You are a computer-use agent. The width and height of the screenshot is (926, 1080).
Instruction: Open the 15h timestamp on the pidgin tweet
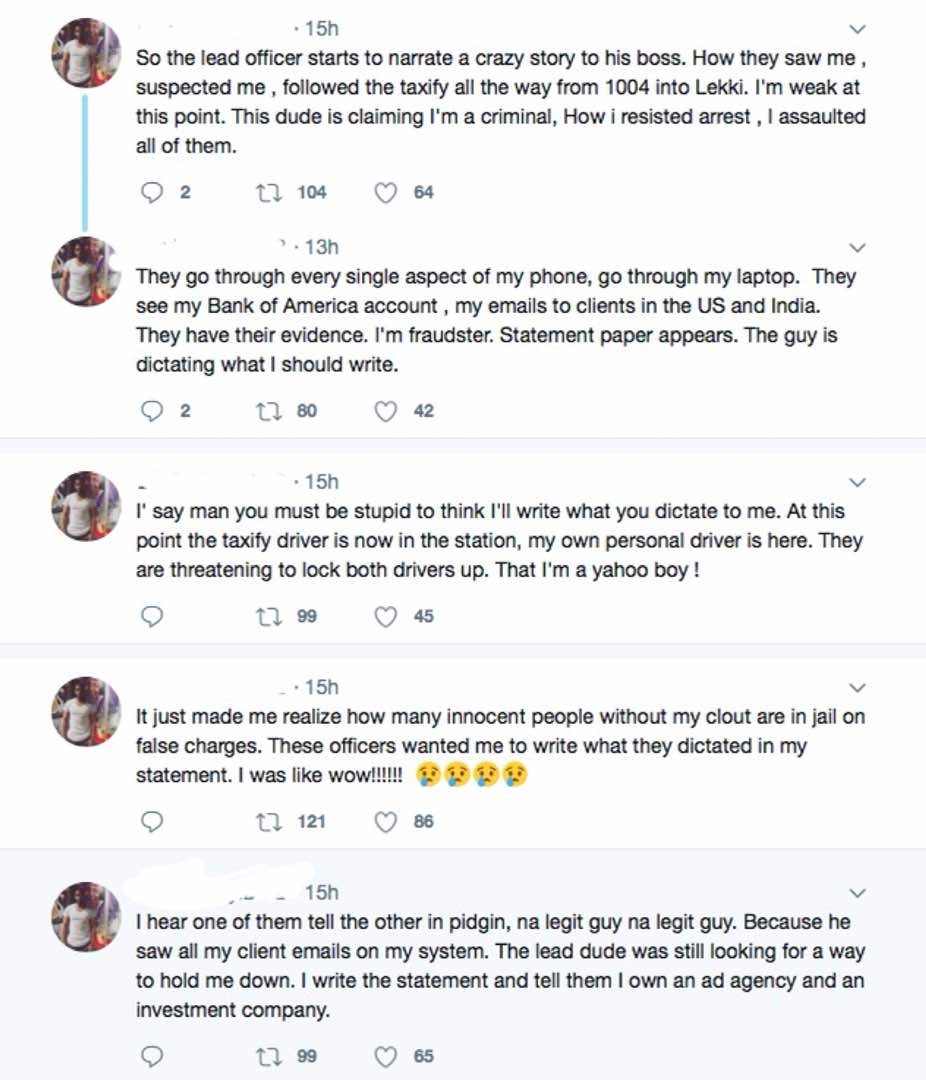pyautogui.click(x=322, y=892)
